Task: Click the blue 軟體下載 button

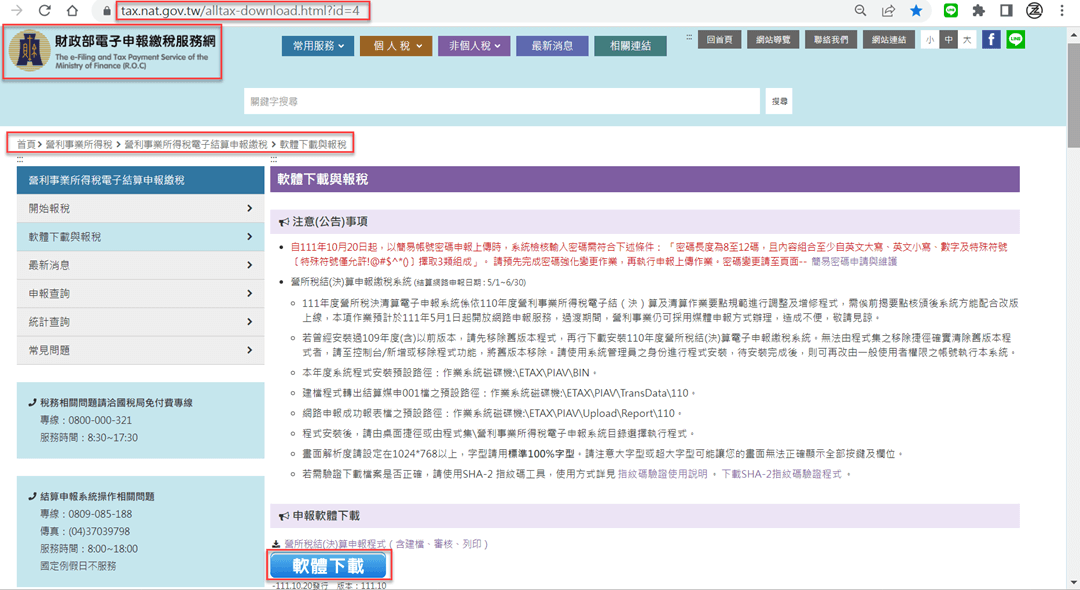Action: 329,566
